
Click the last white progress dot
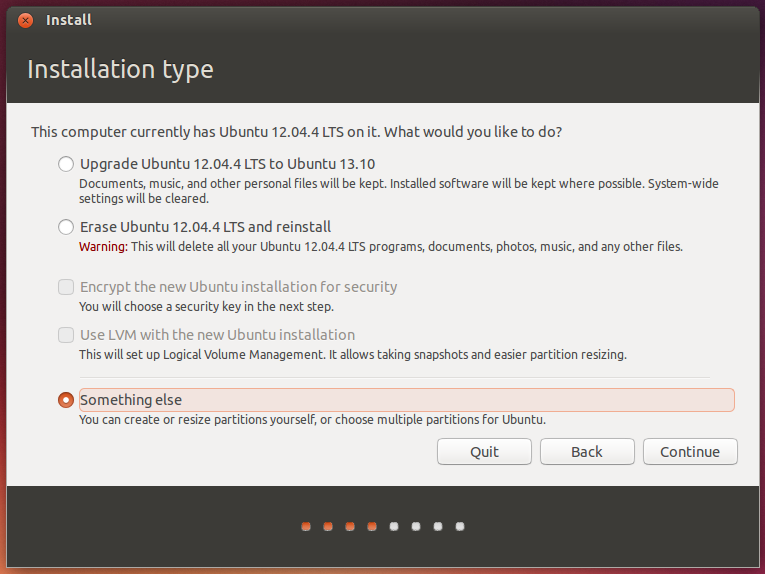tap(460, 526)
